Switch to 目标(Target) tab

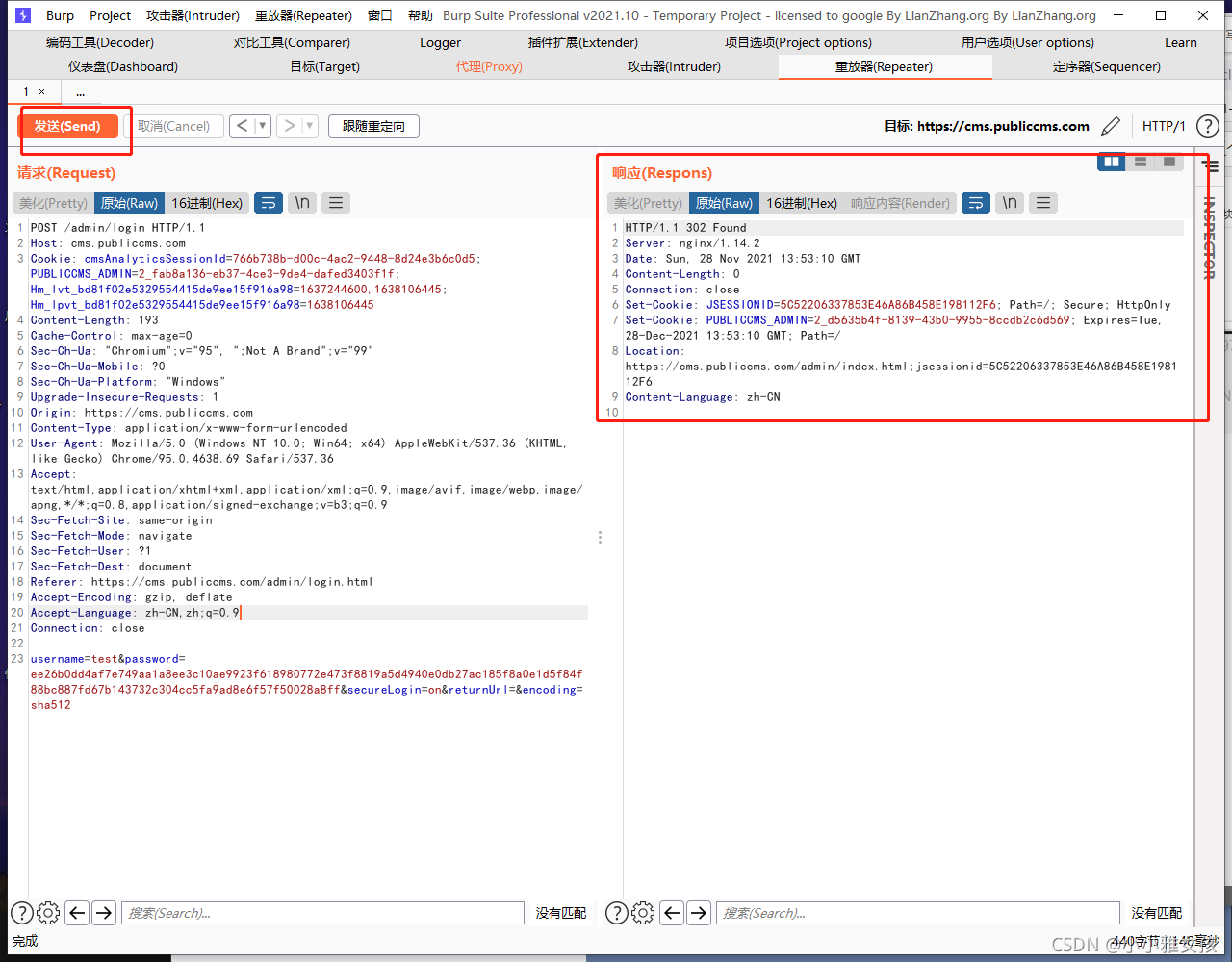[324, 66]
